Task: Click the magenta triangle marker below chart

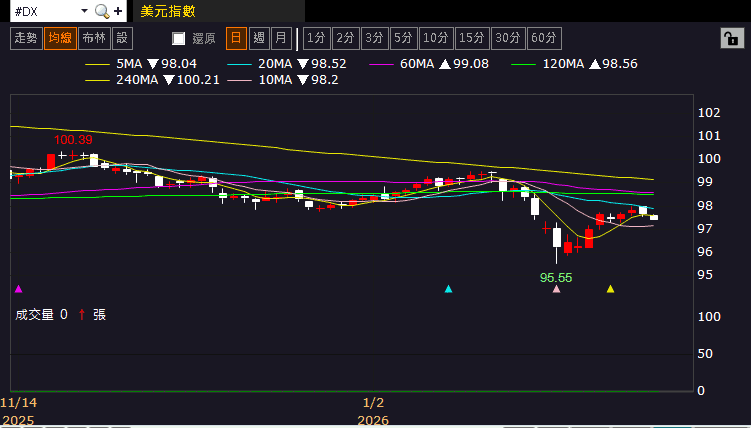Action: click(x=19, y=289)
